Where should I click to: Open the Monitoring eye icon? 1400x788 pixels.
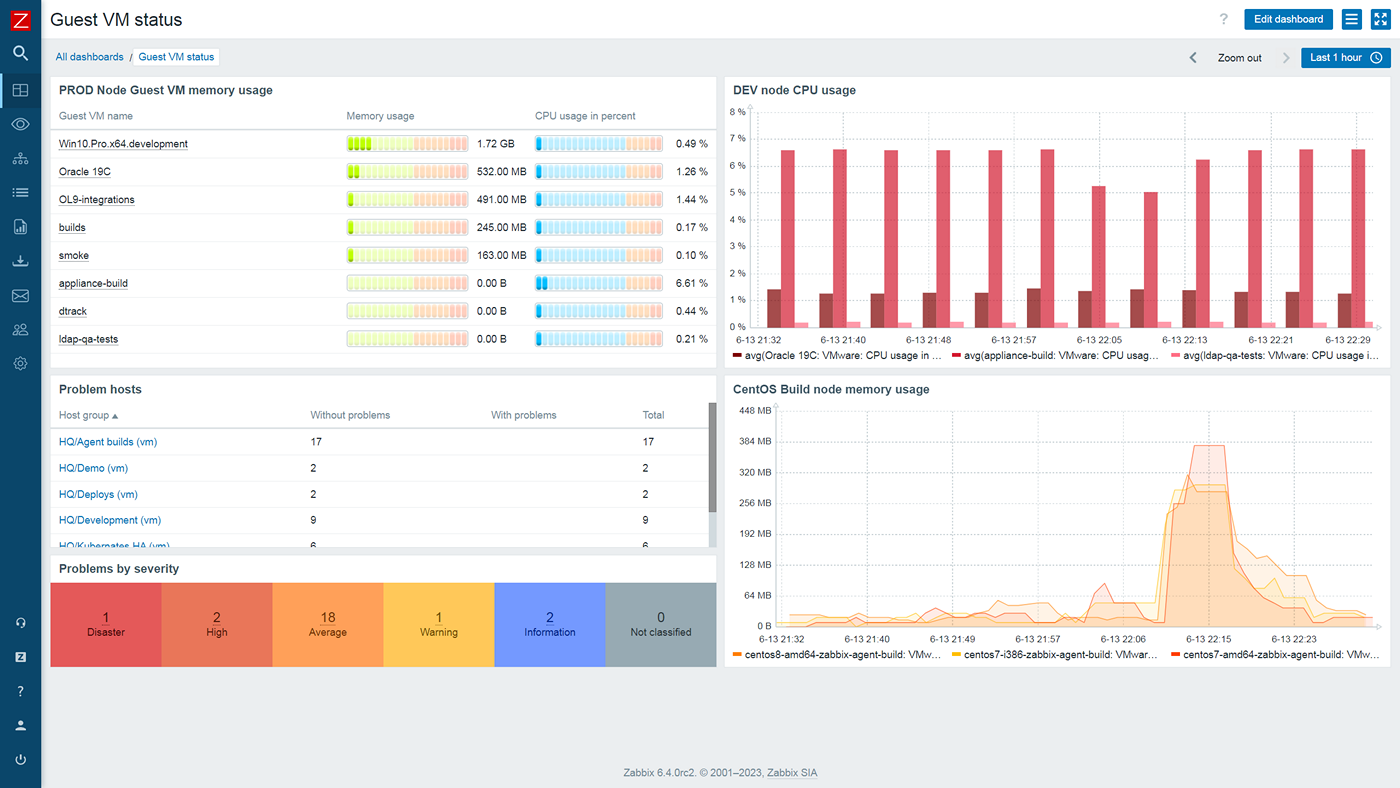coord(20,124)
